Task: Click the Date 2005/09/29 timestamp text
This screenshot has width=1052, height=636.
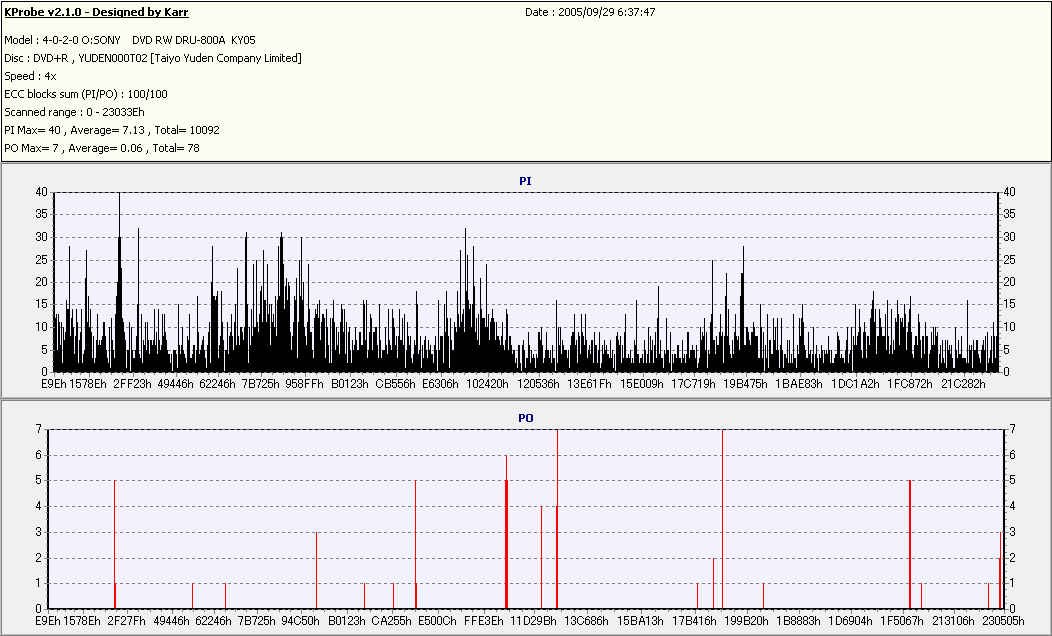Action: [x=590, y=12]
